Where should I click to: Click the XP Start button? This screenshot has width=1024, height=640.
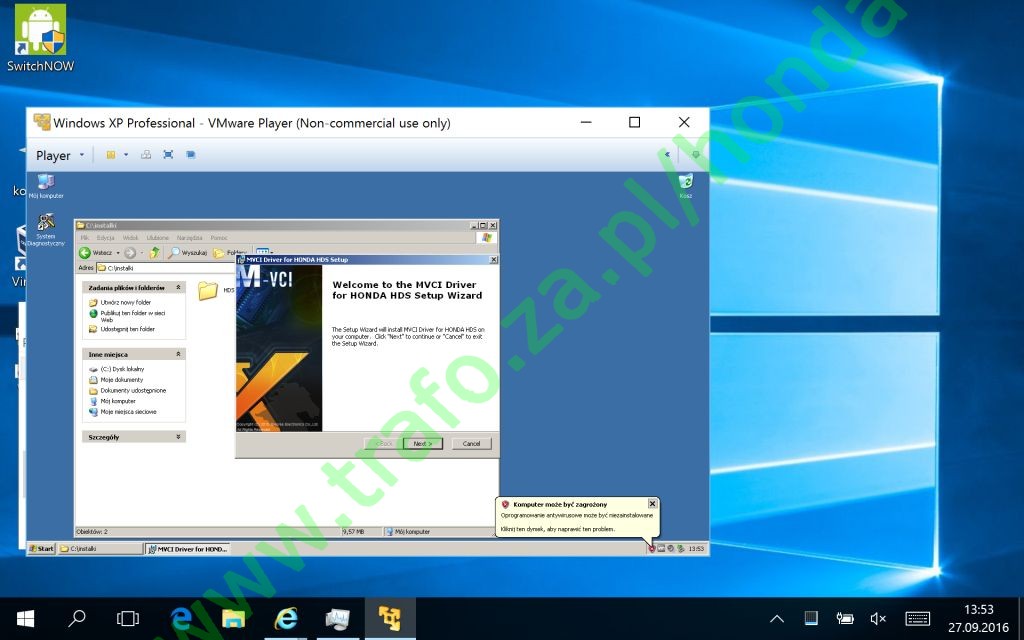point(41,549)
